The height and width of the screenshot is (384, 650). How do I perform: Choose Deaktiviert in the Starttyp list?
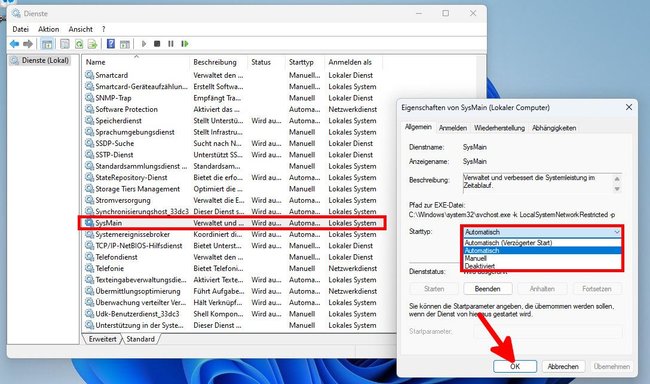[541, 266]
